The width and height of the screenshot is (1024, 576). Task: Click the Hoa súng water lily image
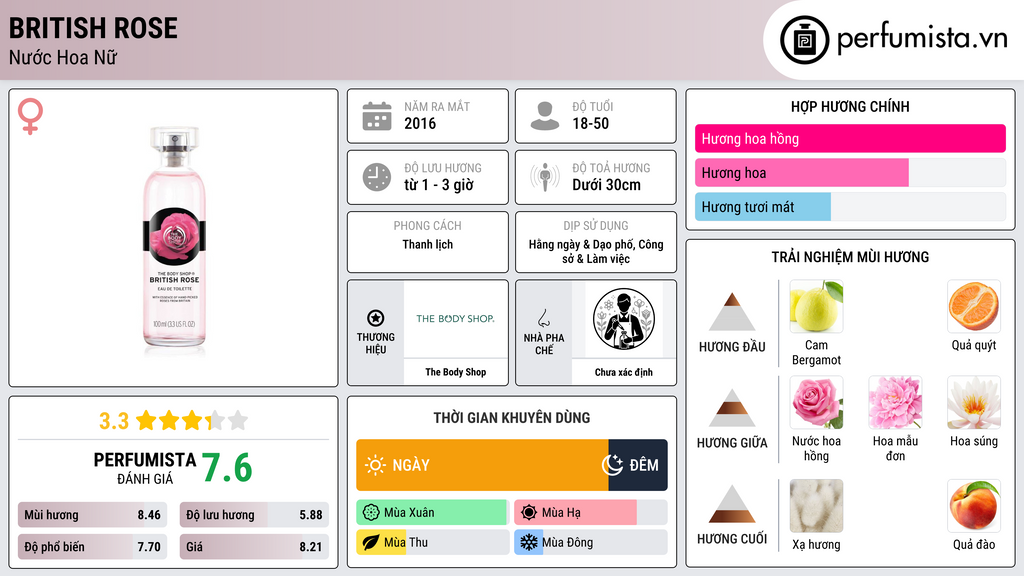pyautogui.click(x=974, y=402)
